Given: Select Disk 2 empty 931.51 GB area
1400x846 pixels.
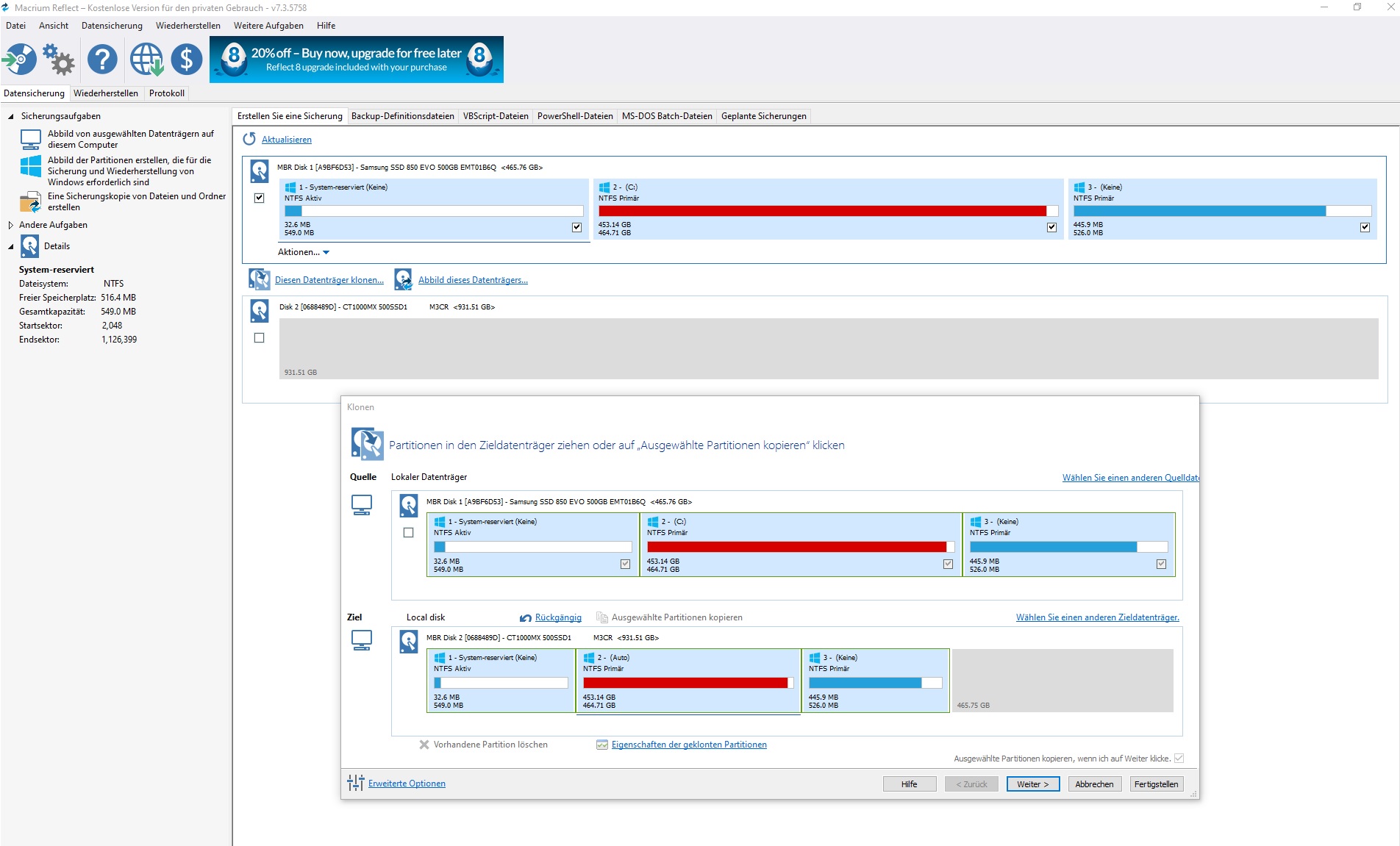Looking at the screenshot, I should [829, 348].
